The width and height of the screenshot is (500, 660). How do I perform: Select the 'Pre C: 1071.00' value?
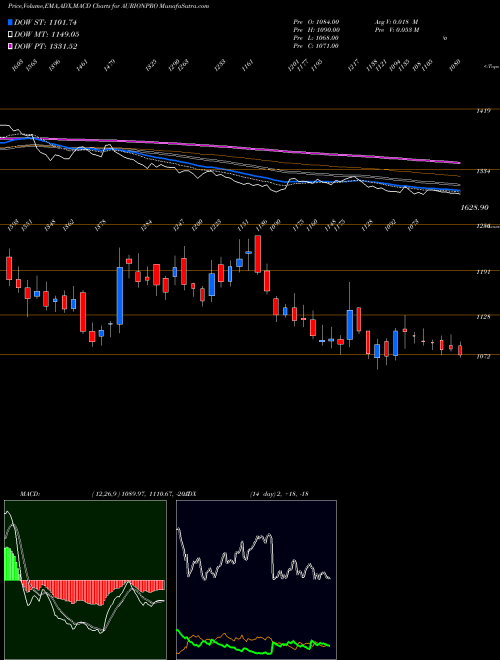point(316,46)
